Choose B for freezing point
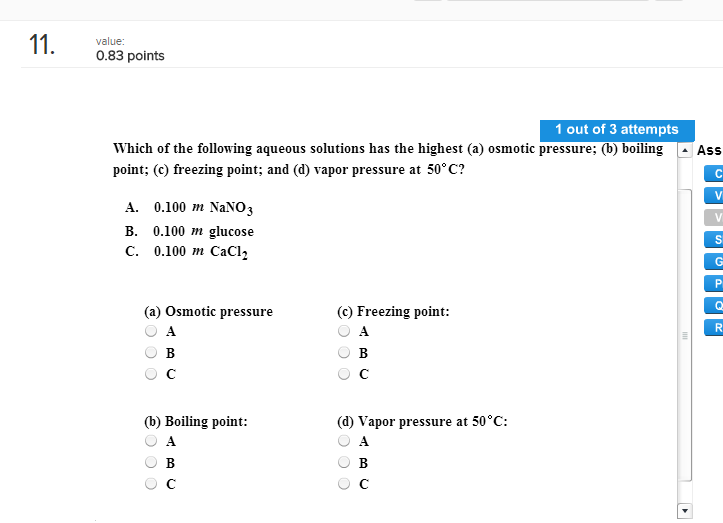This screenshot has width=723, height=523. coord(344,353)
